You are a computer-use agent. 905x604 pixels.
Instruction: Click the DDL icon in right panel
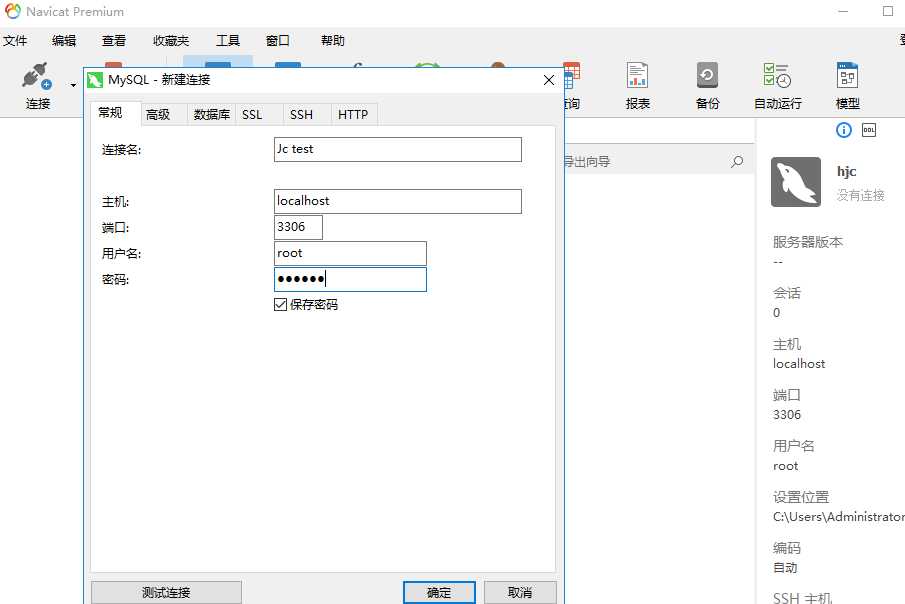click(x=869, y=130)
